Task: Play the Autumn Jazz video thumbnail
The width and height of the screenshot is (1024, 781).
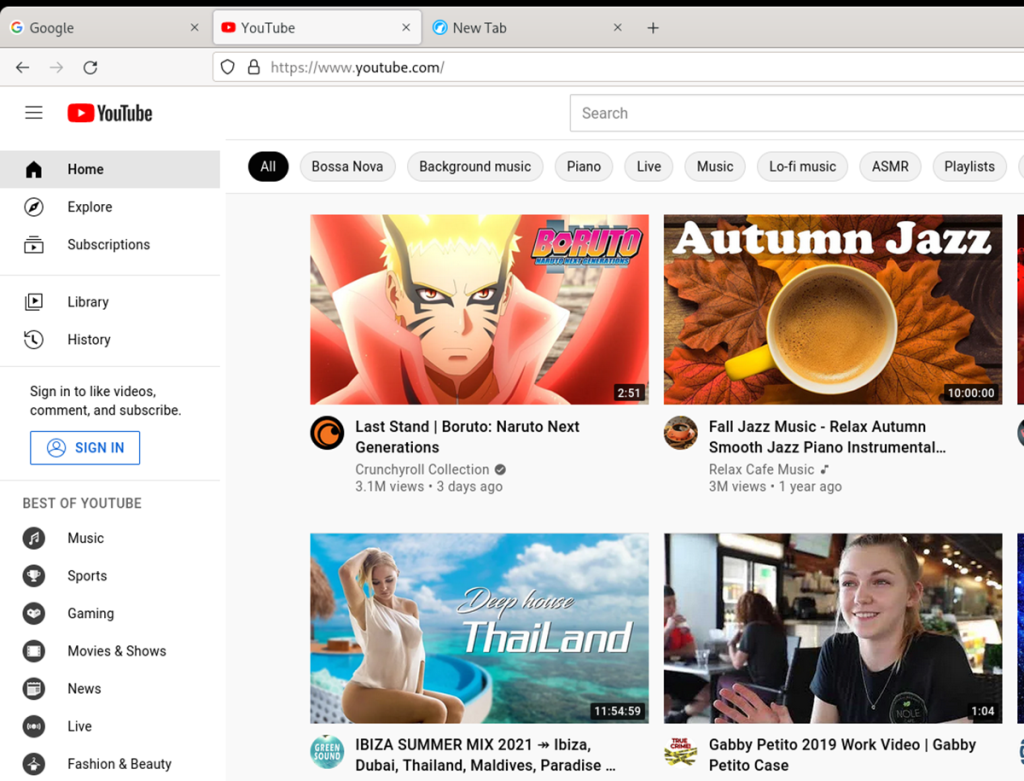Action: [833, 309]
